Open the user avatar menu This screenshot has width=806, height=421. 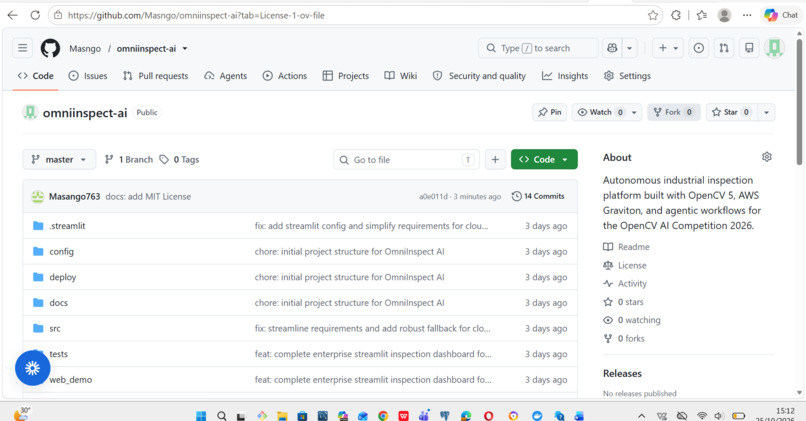pyautogui.click(x=774, y=48)
